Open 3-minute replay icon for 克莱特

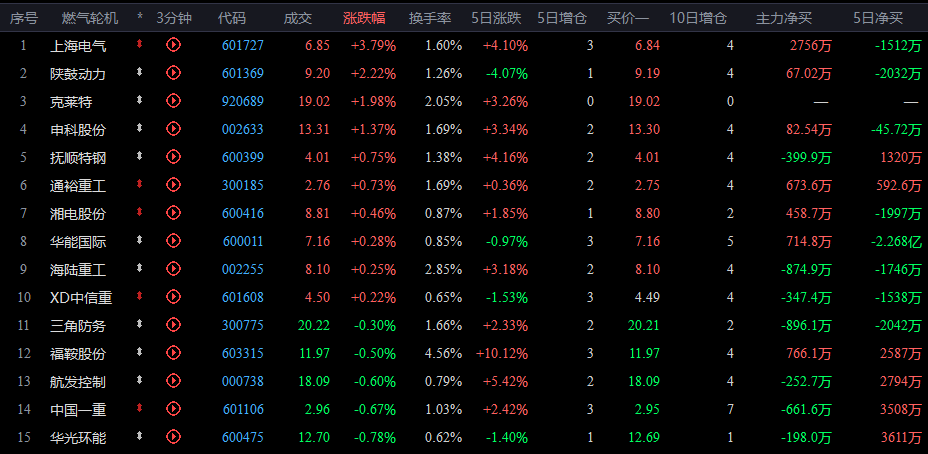(173, 101)
